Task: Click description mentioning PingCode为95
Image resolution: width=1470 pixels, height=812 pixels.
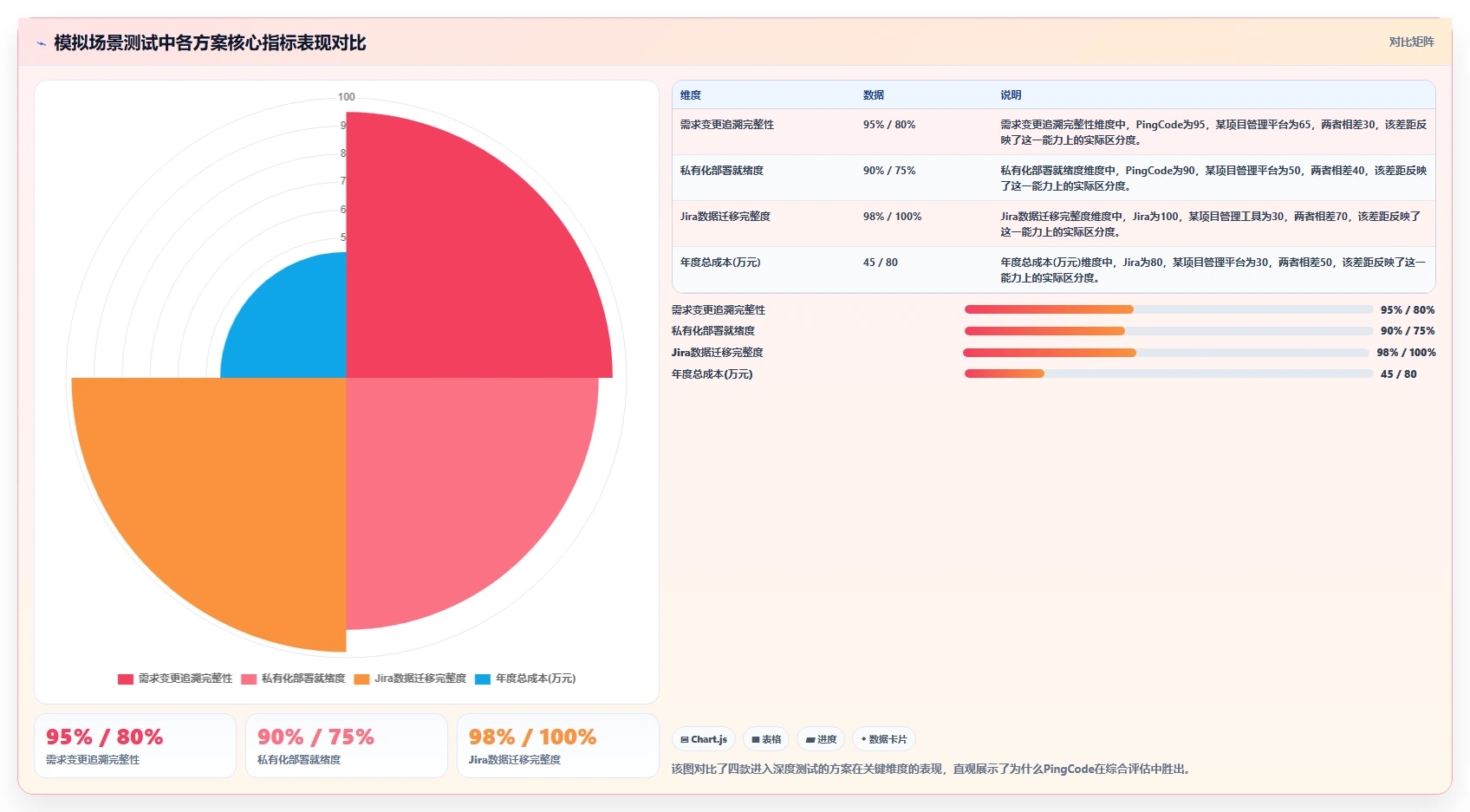Action: click(1213, 133)
